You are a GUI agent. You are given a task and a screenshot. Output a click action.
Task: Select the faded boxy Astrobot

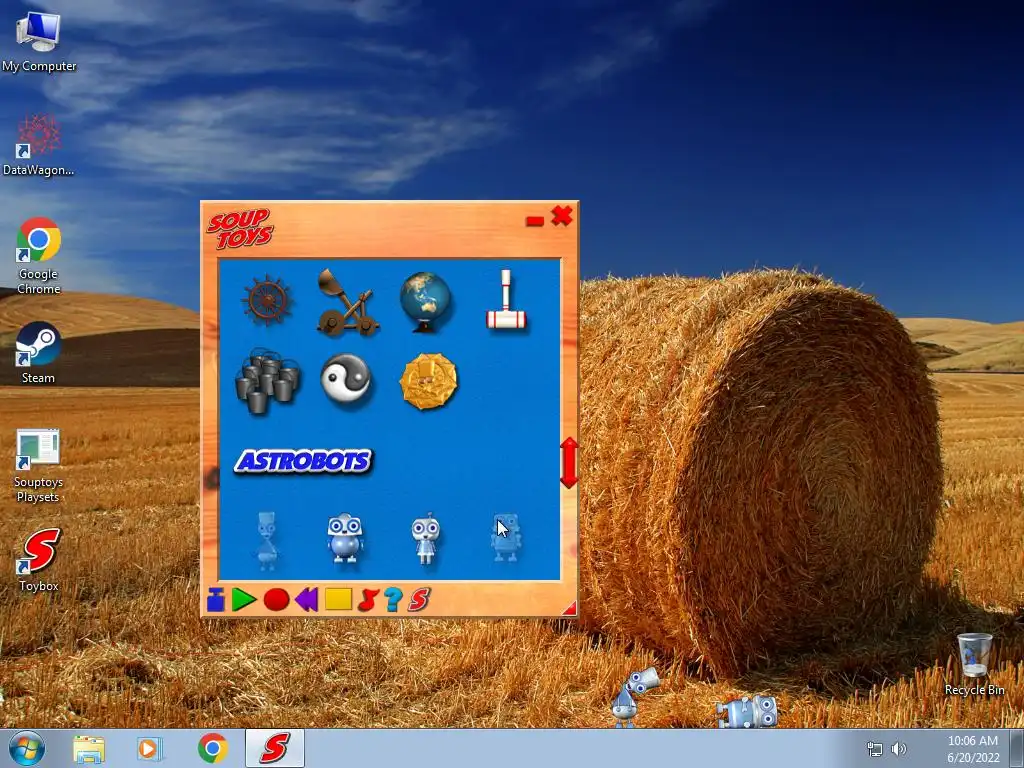click(x=506, y=538)
